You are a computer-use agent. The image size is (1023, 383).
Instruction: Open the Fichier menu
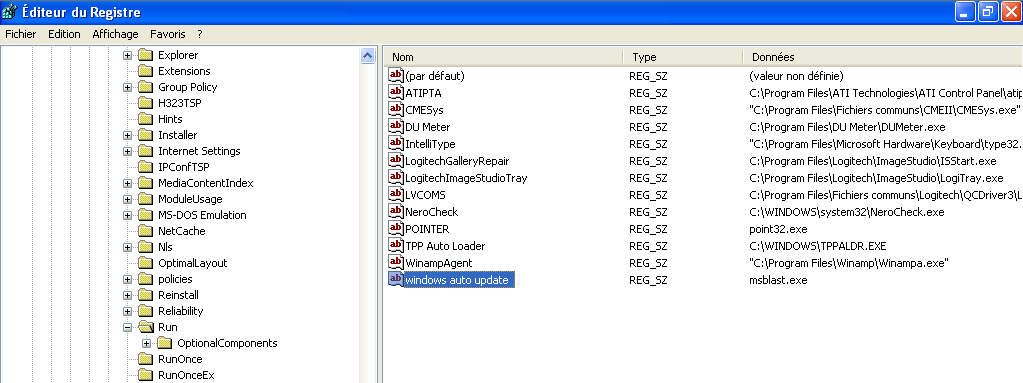(21, 34)
